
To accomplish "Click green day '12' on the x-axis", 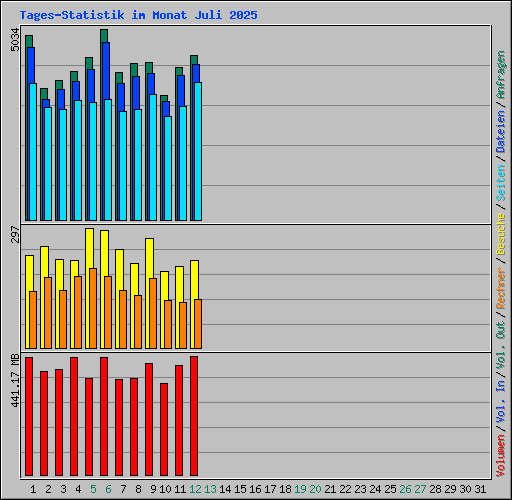I will (x=195, y=489).
